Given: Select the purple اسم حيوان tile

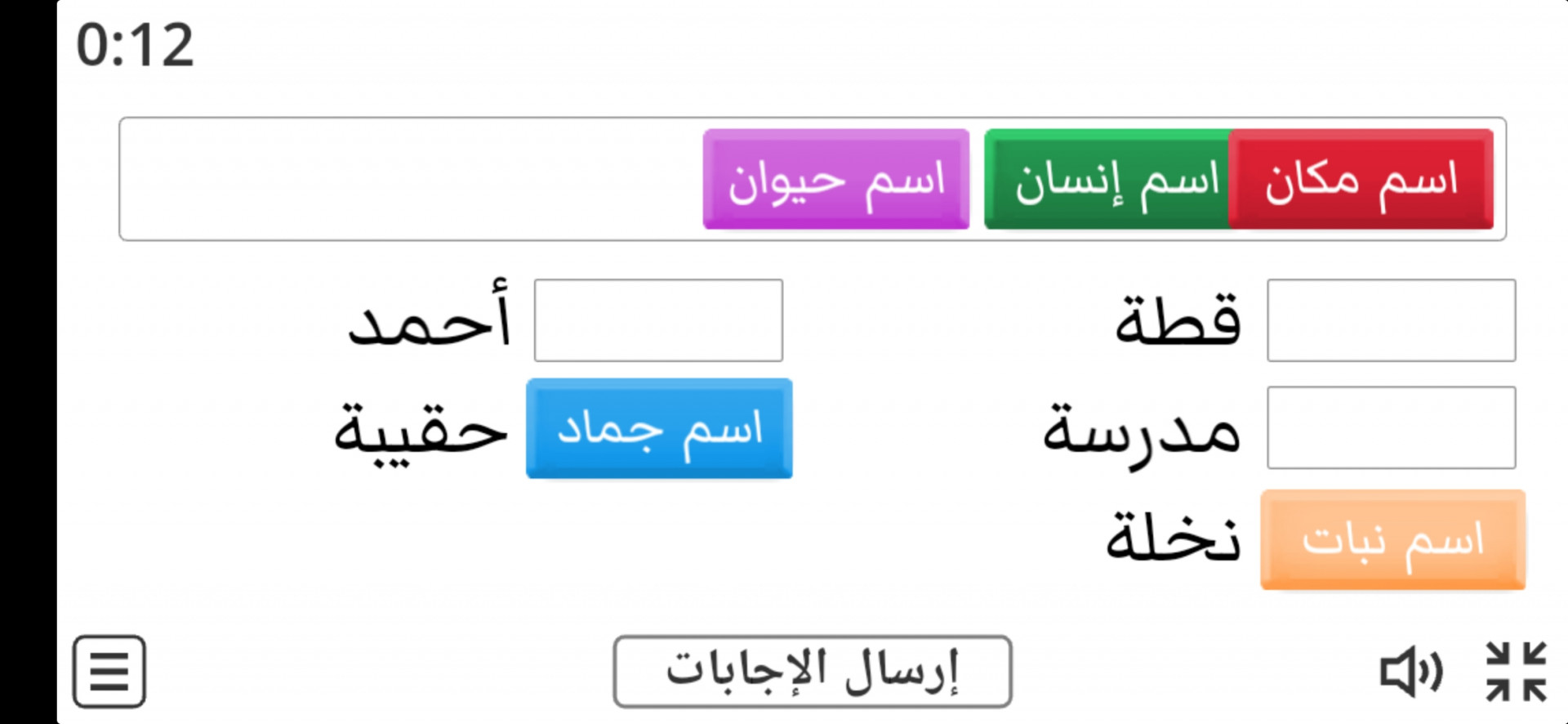Looking at the screenshot, I should point(836,179).
